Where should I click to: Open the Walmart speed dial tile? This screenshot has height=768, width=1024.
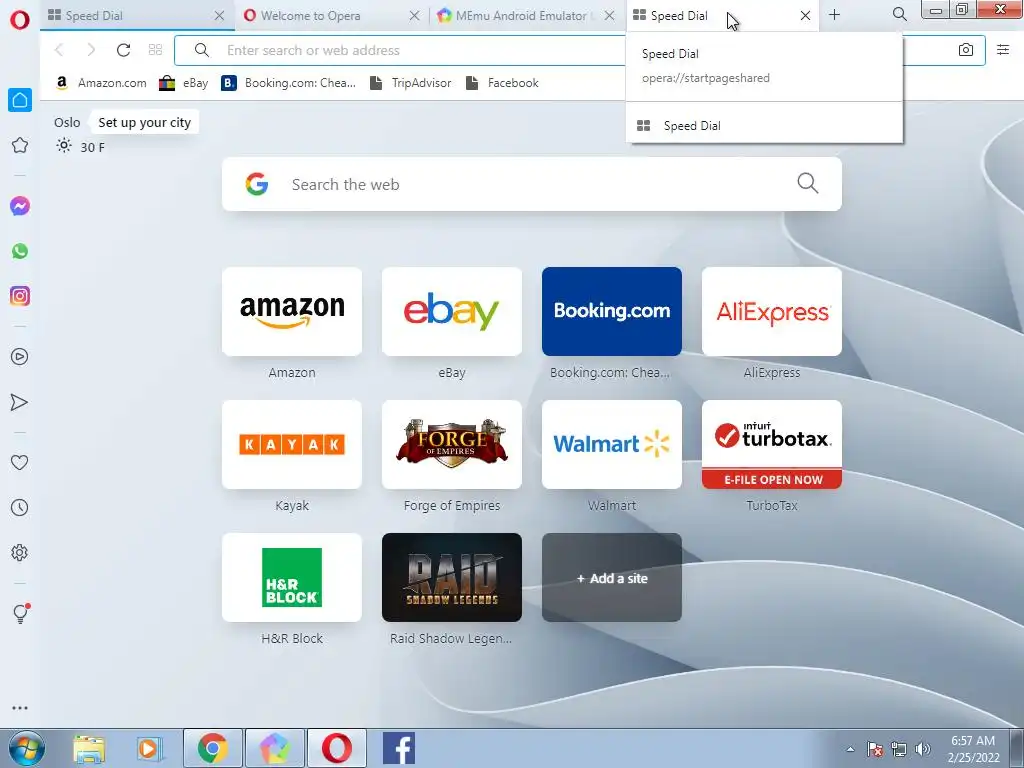tap(612, 445)
